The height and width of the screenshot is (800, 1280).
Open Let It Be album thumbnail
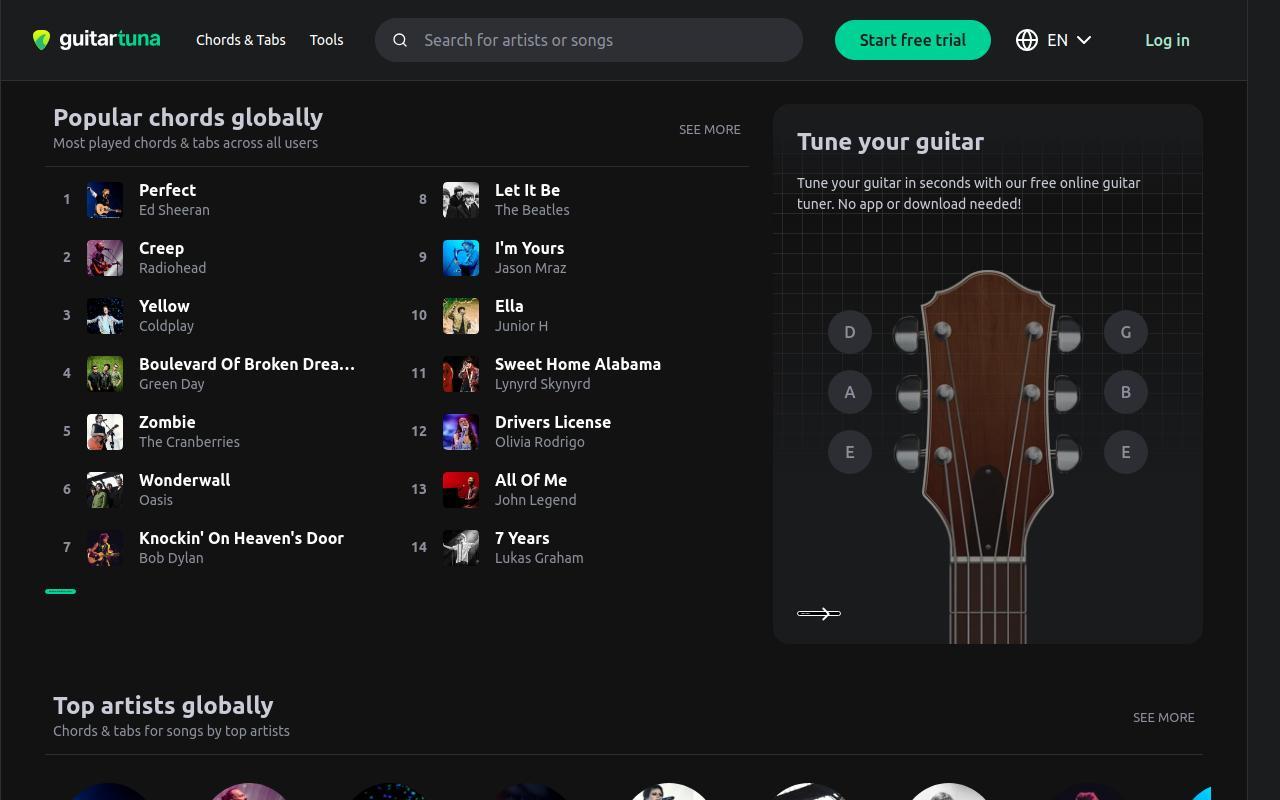[x=461, y=200]
